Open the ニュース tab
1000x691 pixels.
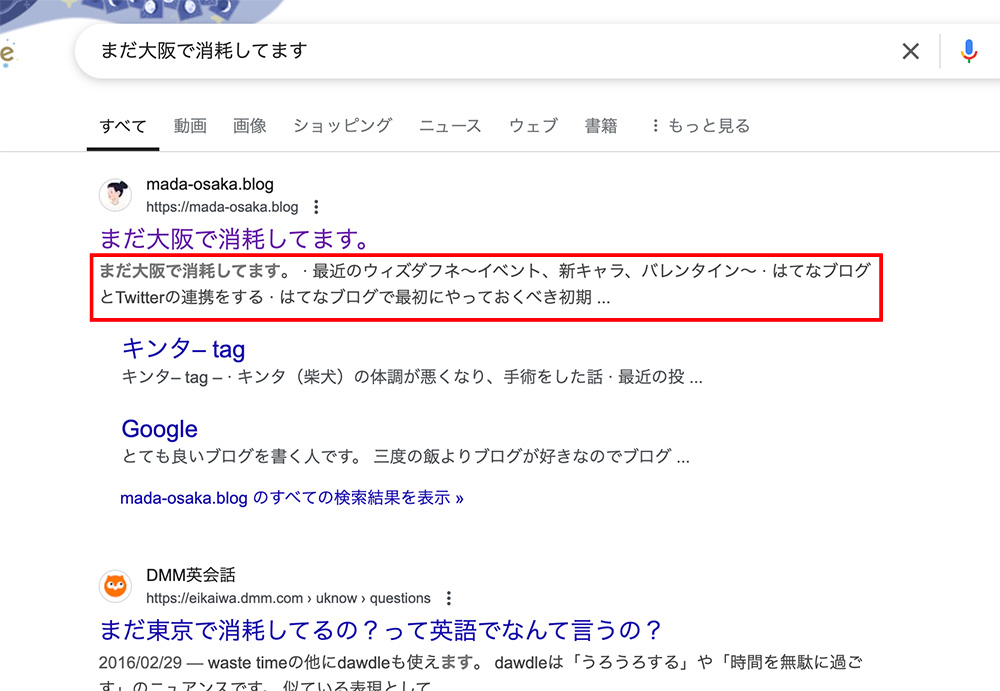click(450, 126)
